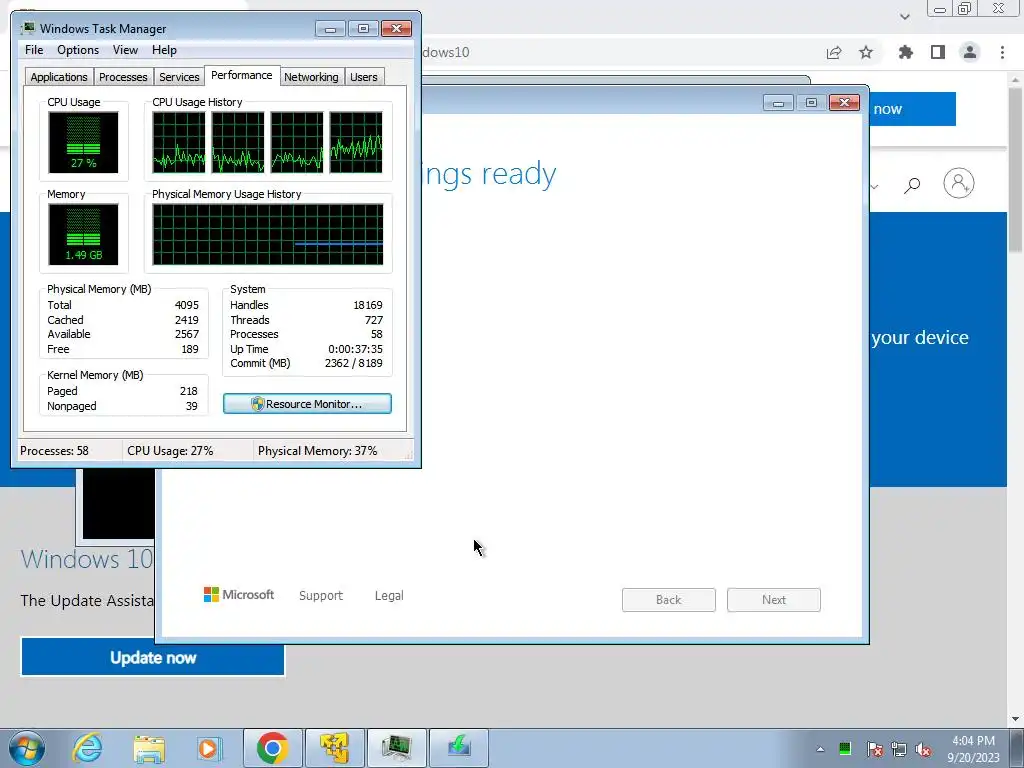Switch to the Processes tab
Image resolution: width=1024 pixels, height=768 pixels.
123,77
